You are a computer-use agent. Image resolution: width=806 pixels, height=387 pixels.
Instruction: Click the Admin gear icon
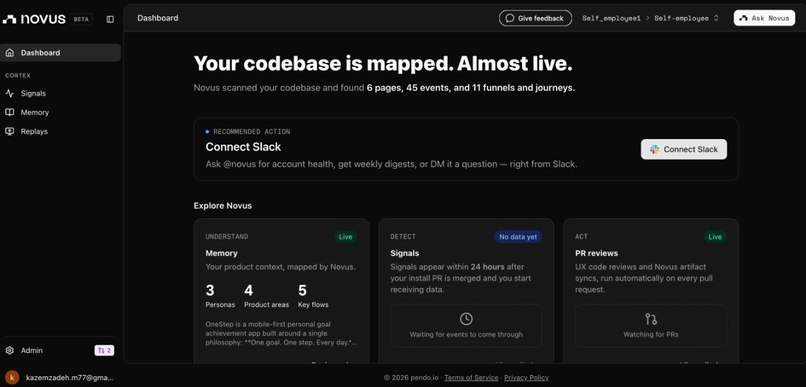[10, 351]
